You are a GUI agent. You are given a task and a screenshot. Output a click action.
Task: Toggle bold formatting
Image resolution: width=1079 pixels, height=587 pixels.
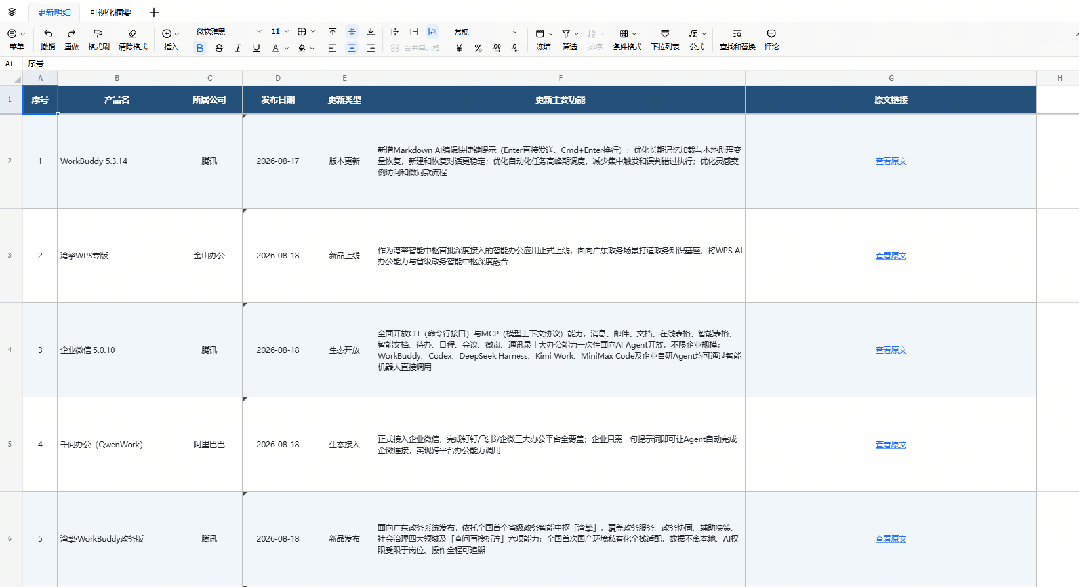(200, 47)
